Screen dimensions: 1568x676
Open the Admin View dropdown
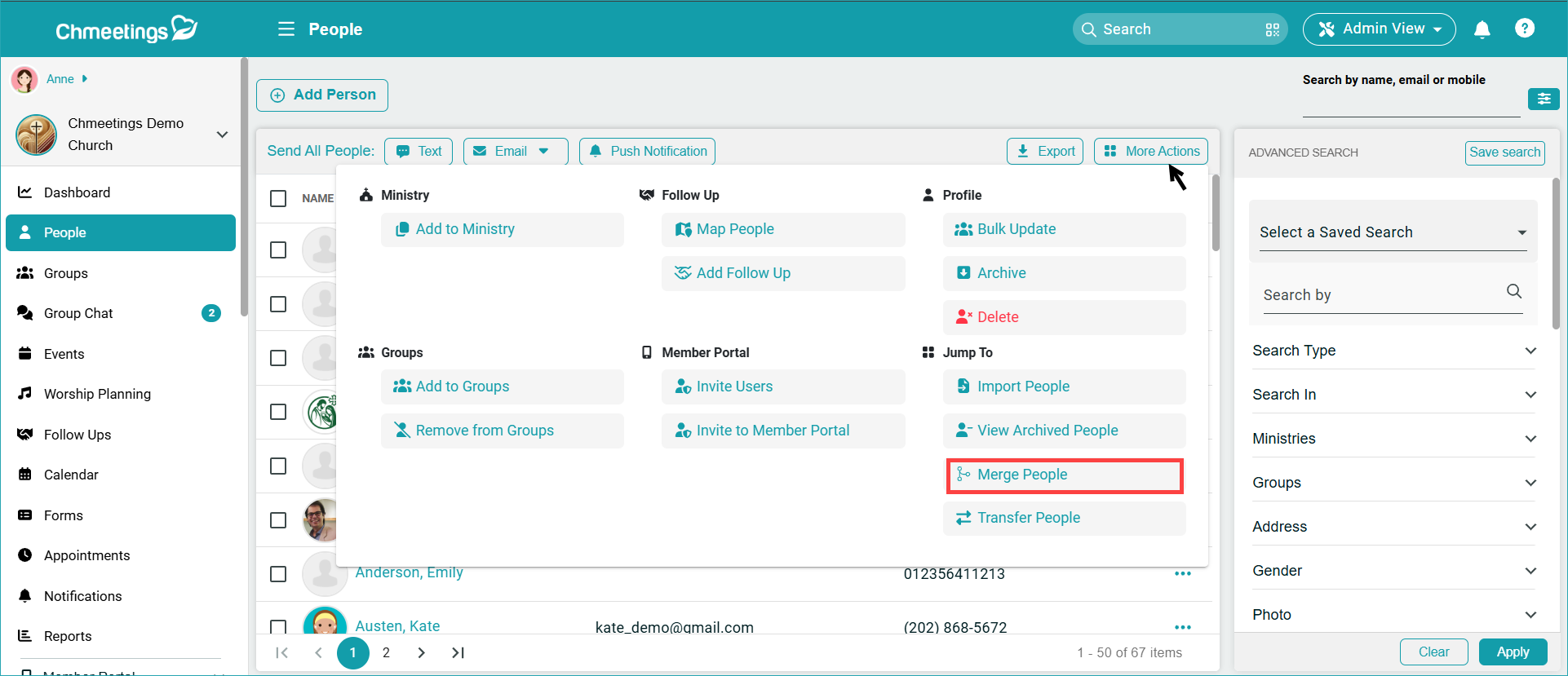(1379, 29)
